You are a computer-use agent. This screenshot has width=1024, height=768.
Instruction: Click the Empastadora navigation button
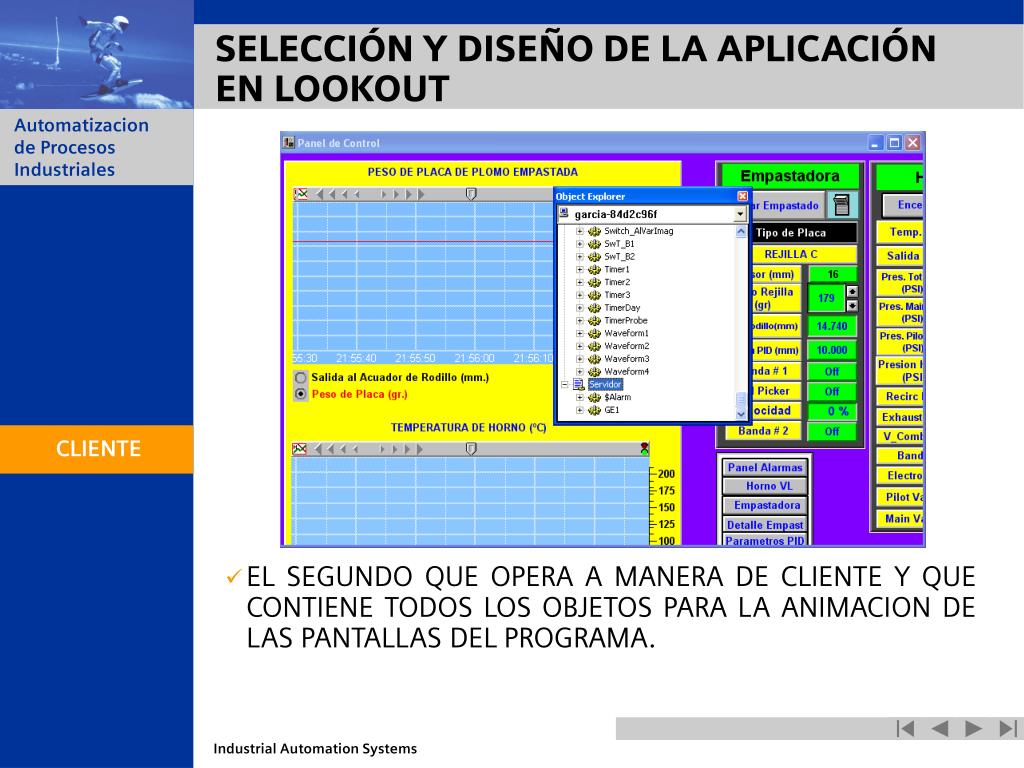[765, 505]
